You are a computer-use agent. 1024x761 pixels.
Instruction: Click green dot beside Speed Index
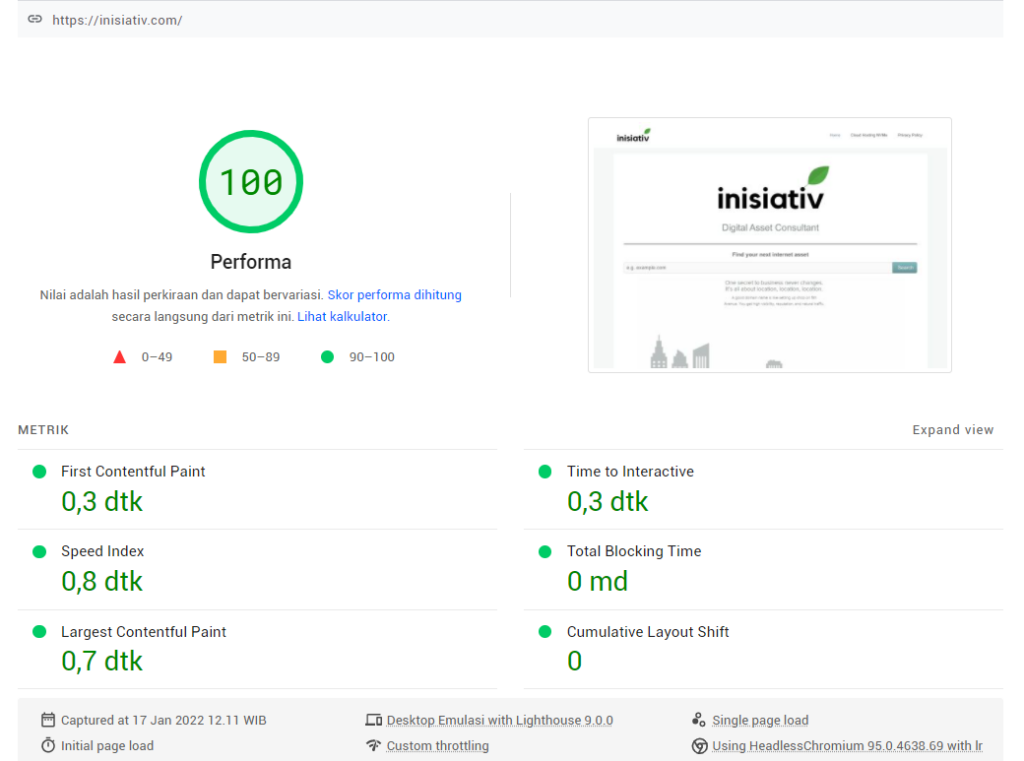39,551
